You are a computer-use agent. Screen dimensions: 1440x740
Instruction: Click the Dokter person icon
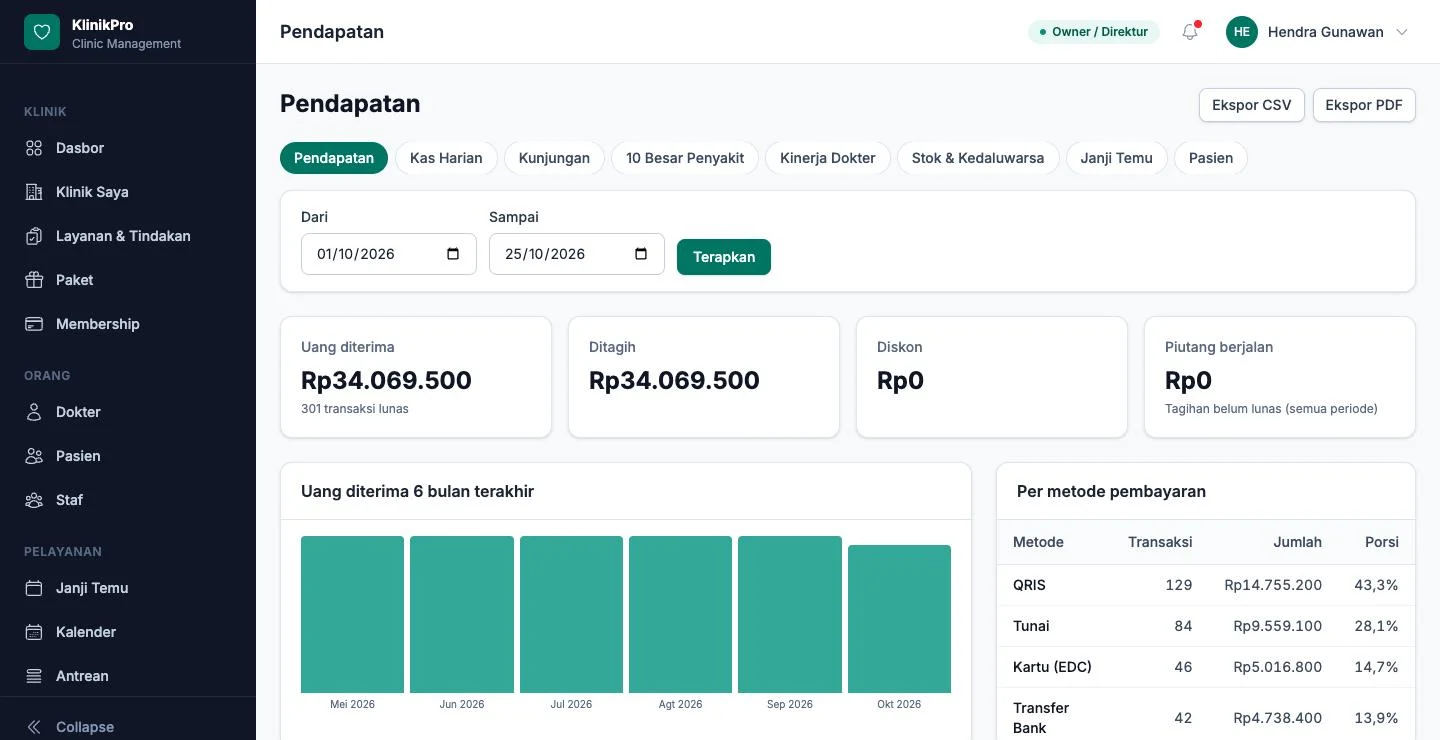[34, 412]
